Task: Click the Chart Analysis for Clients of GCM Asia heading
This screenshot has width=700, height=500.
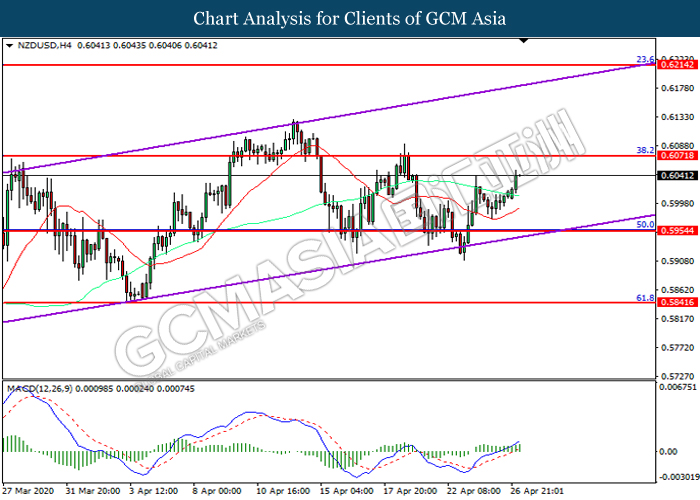Action: click(350, 19)
